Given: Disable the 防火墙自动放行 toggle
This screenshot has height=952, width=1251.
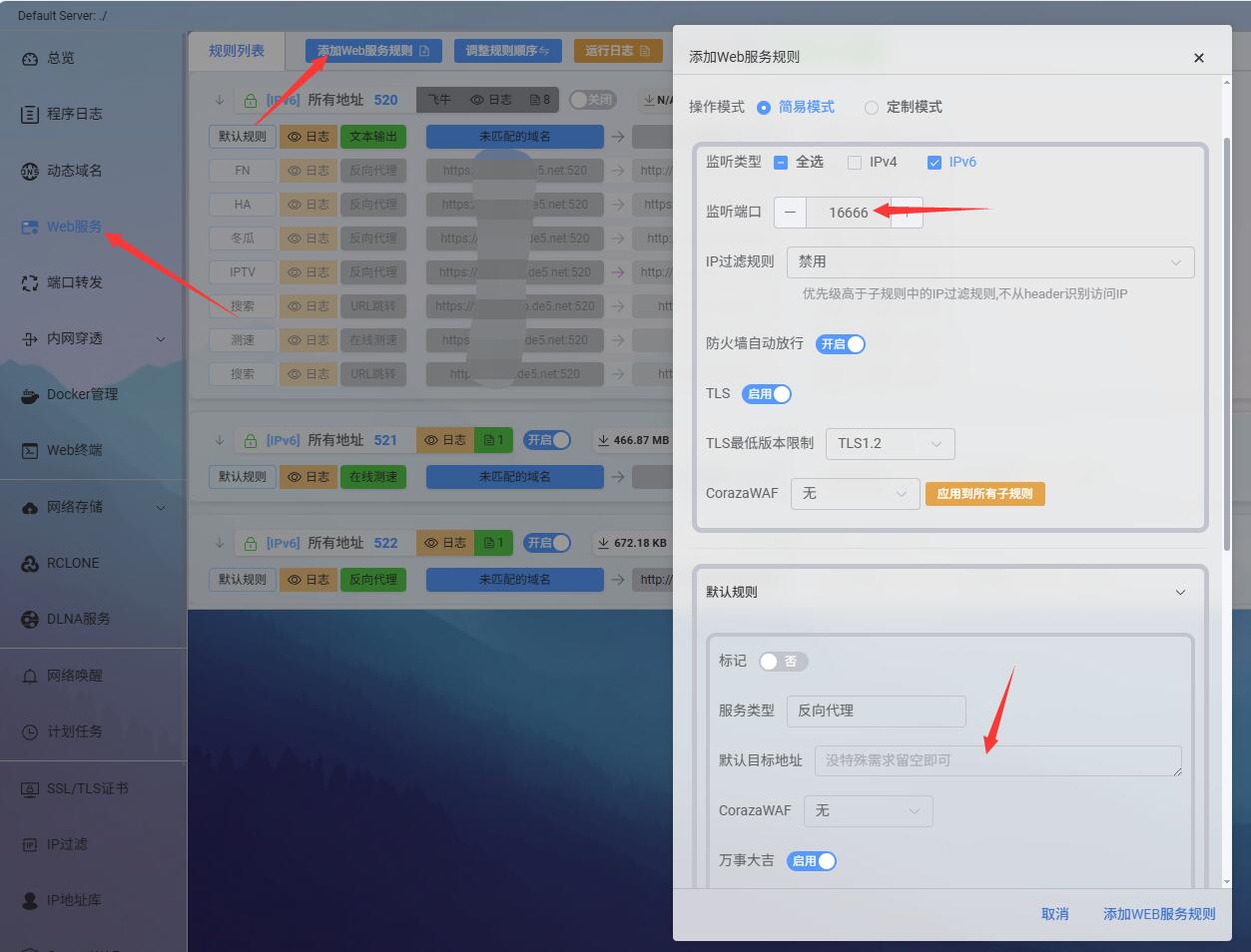Looking at the screenshot, I should pyautogui.click(x=840, y=343).
